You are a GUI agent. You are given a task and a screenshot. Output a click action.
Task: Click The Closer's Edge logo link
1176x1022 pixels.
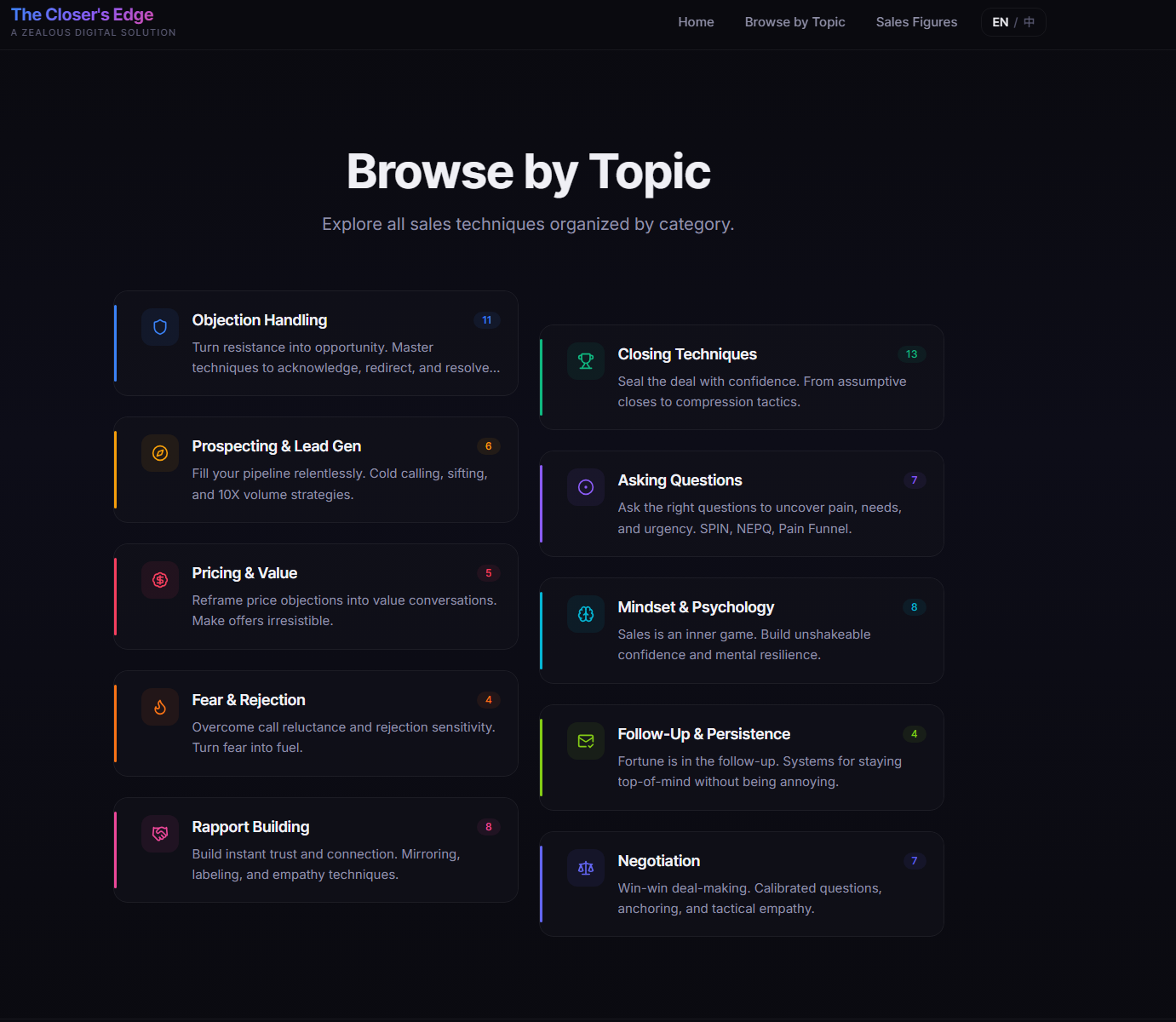pyautogui.click(x=83, y=14)
